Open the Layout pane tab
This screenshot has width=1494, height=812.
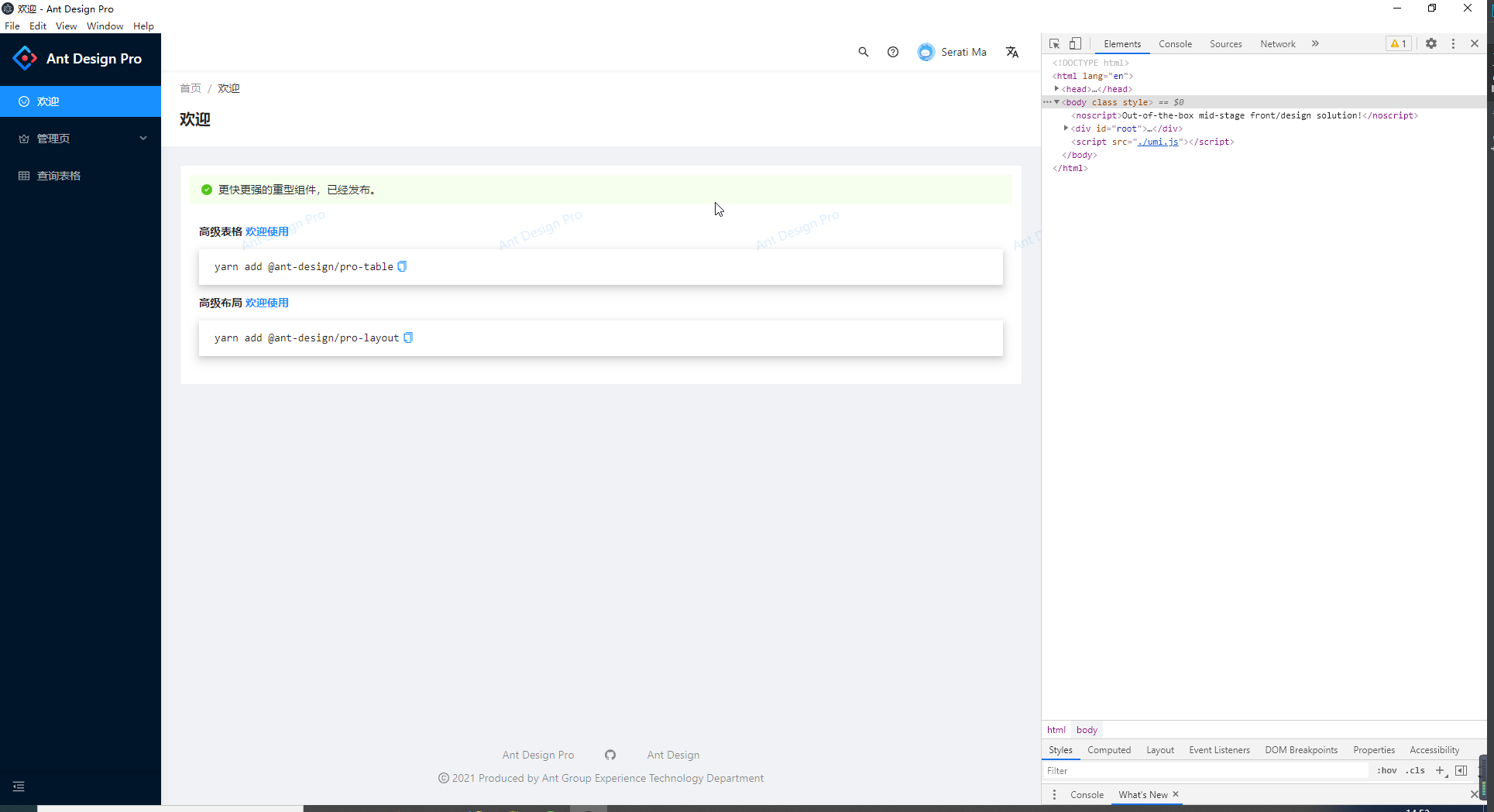click(1160, 750)
